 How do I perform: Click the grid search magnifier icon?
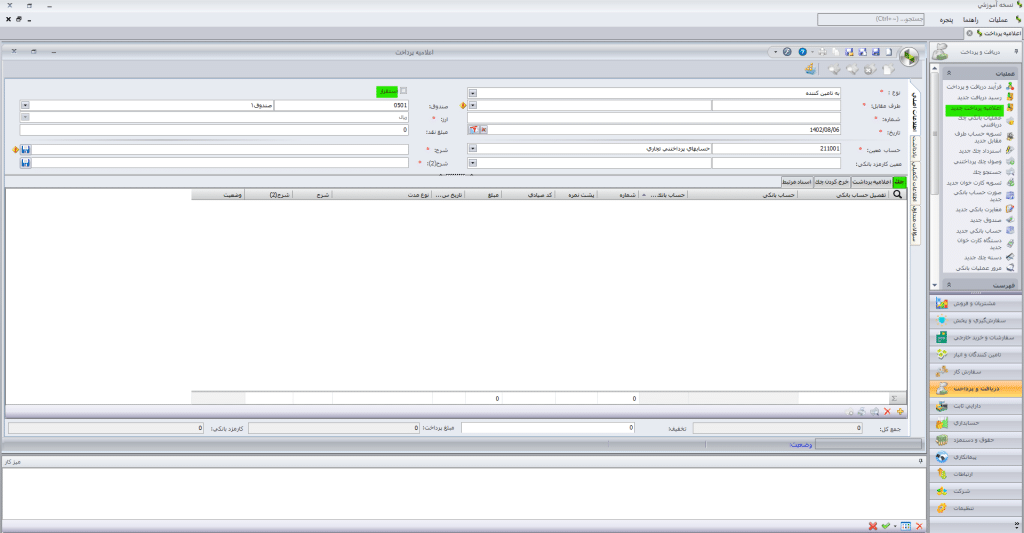click(897, 195)
